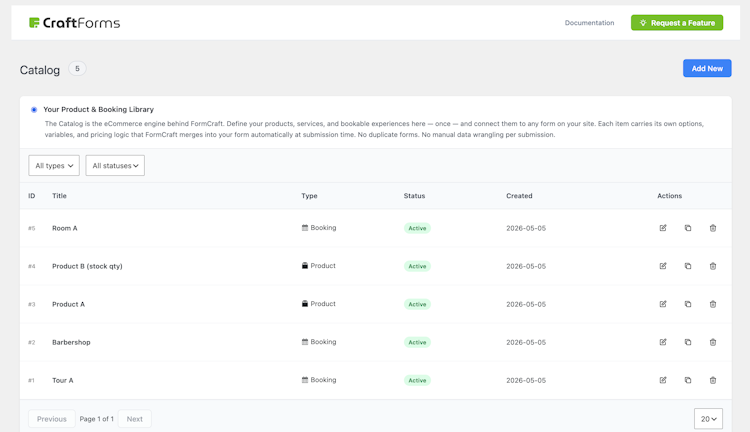
Task: Duplicate Product B (stock qty) item
Action: coord(688,266)
